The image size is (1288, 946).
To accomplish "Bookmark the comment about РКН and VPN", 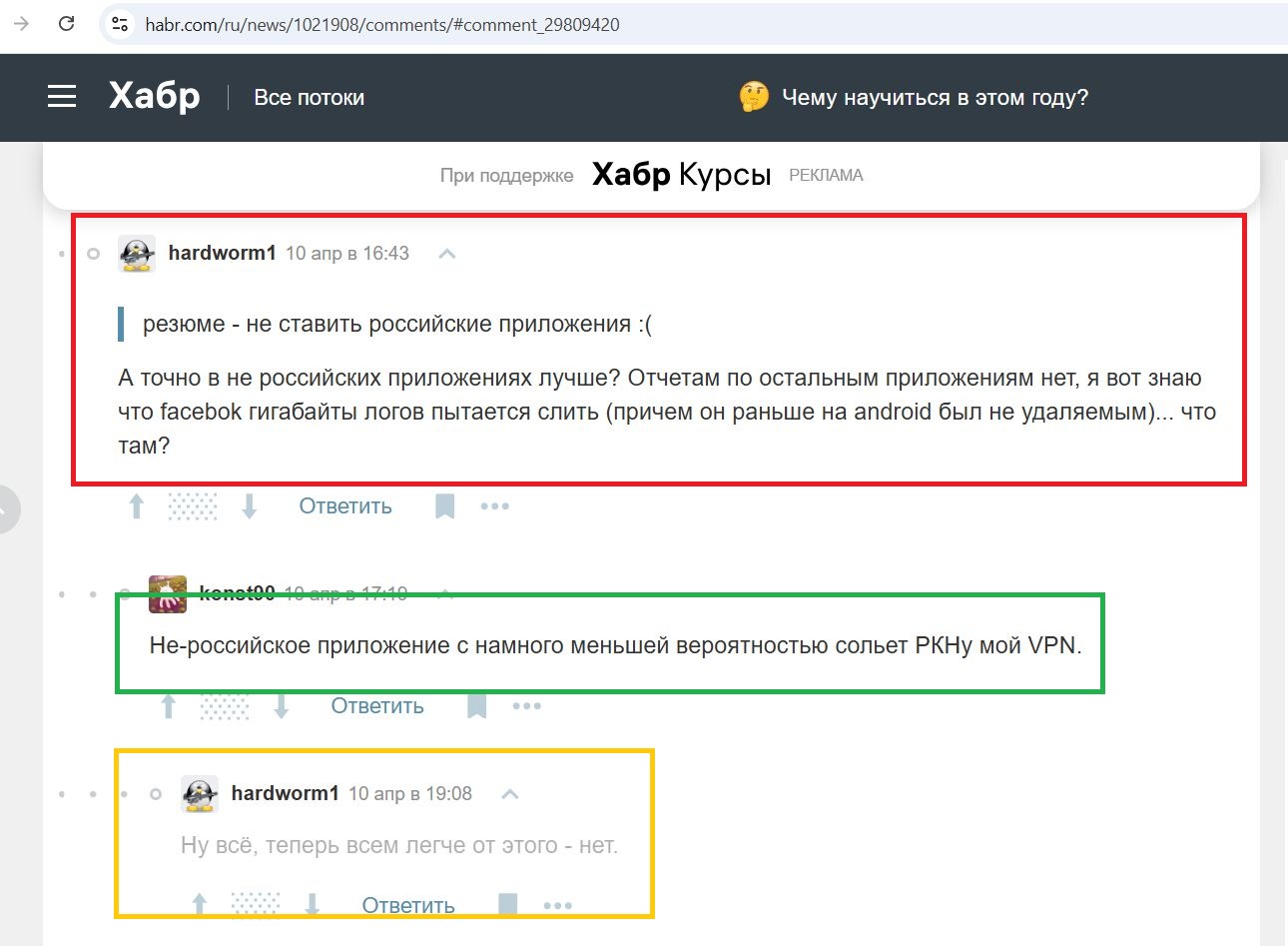I will [x=477, y=706].
